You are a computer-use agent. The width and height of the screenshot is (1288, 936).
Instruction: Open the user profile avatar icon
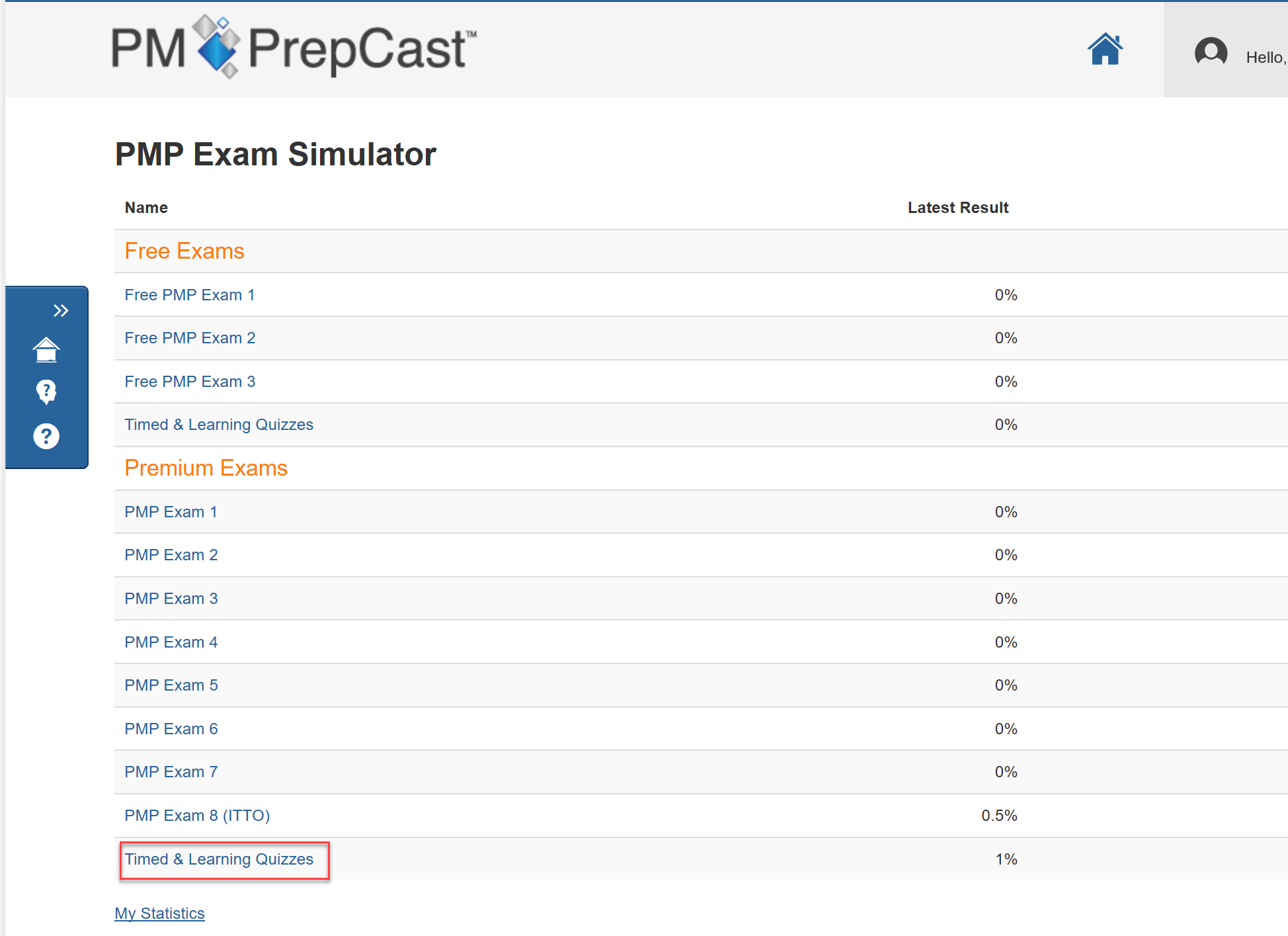tap(1211, 52)
